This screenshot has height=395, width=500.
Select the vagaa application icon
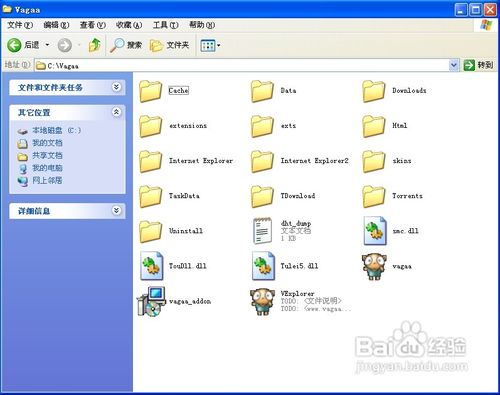[x=374, y=266]
